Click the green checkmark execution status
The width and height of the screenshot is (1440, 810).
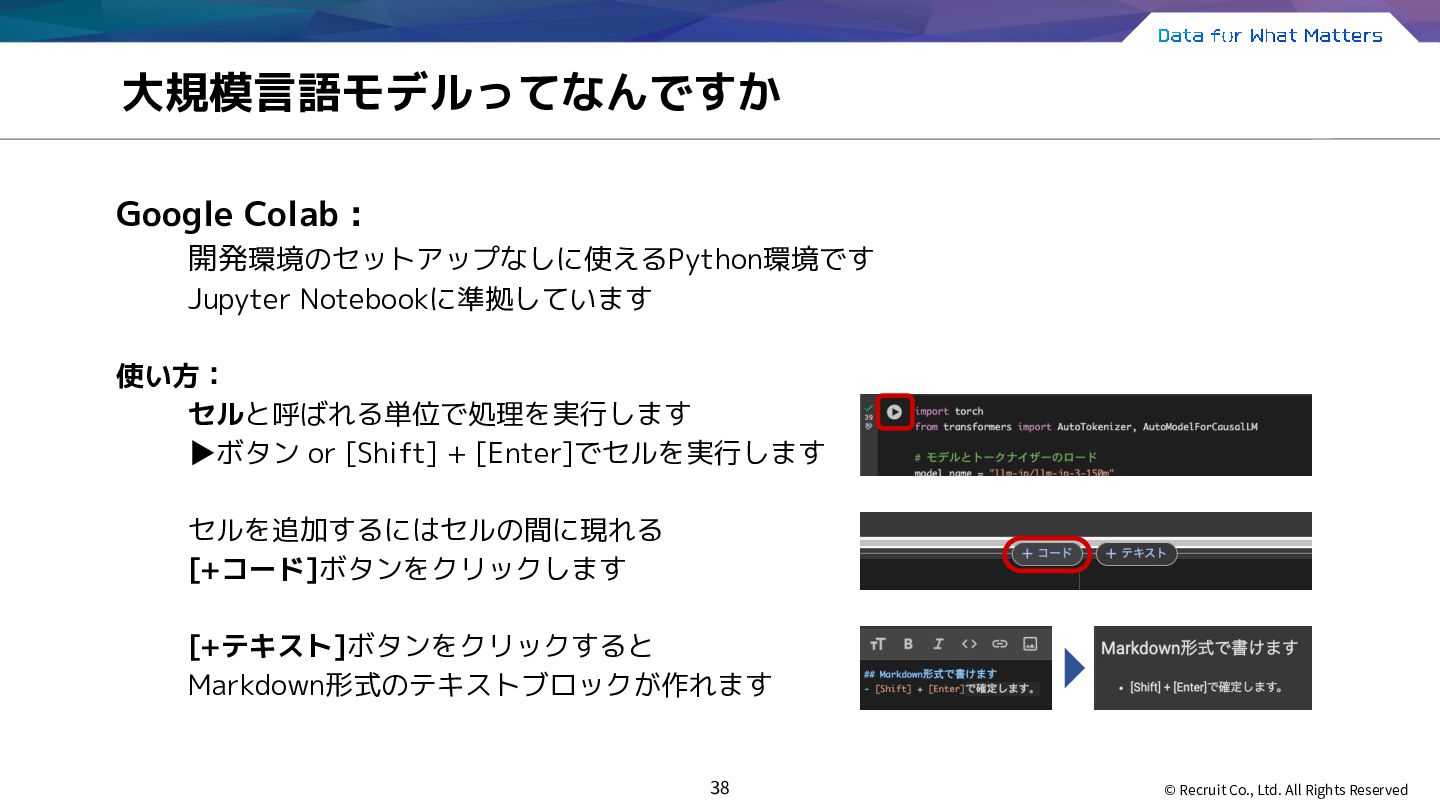coord(868,406)
